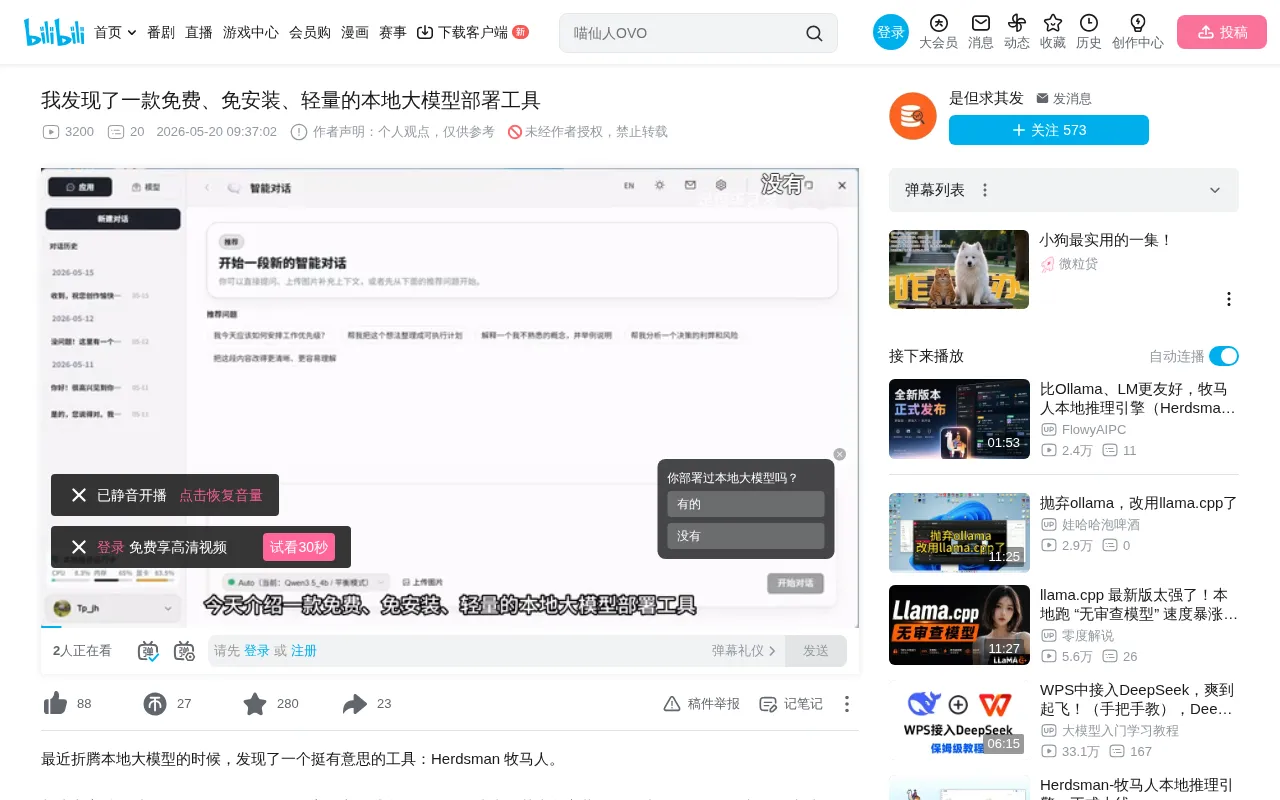Click the pink 投稿 upload button
The width and height of the screenshot is (1280, 800).
click(x=1222, y=32)
